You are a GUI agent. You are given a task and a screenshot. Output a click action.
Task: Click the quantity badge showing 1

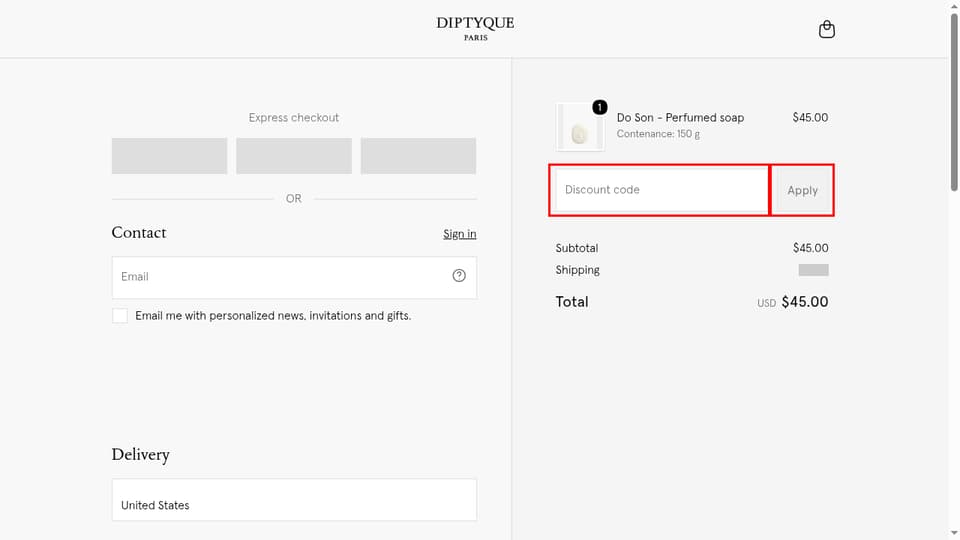[599, 107]
